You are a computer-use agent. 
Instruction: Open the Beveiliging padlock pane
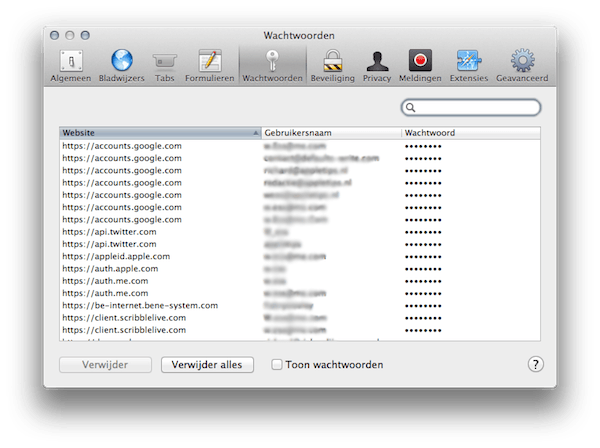click(x=333, y=65)
